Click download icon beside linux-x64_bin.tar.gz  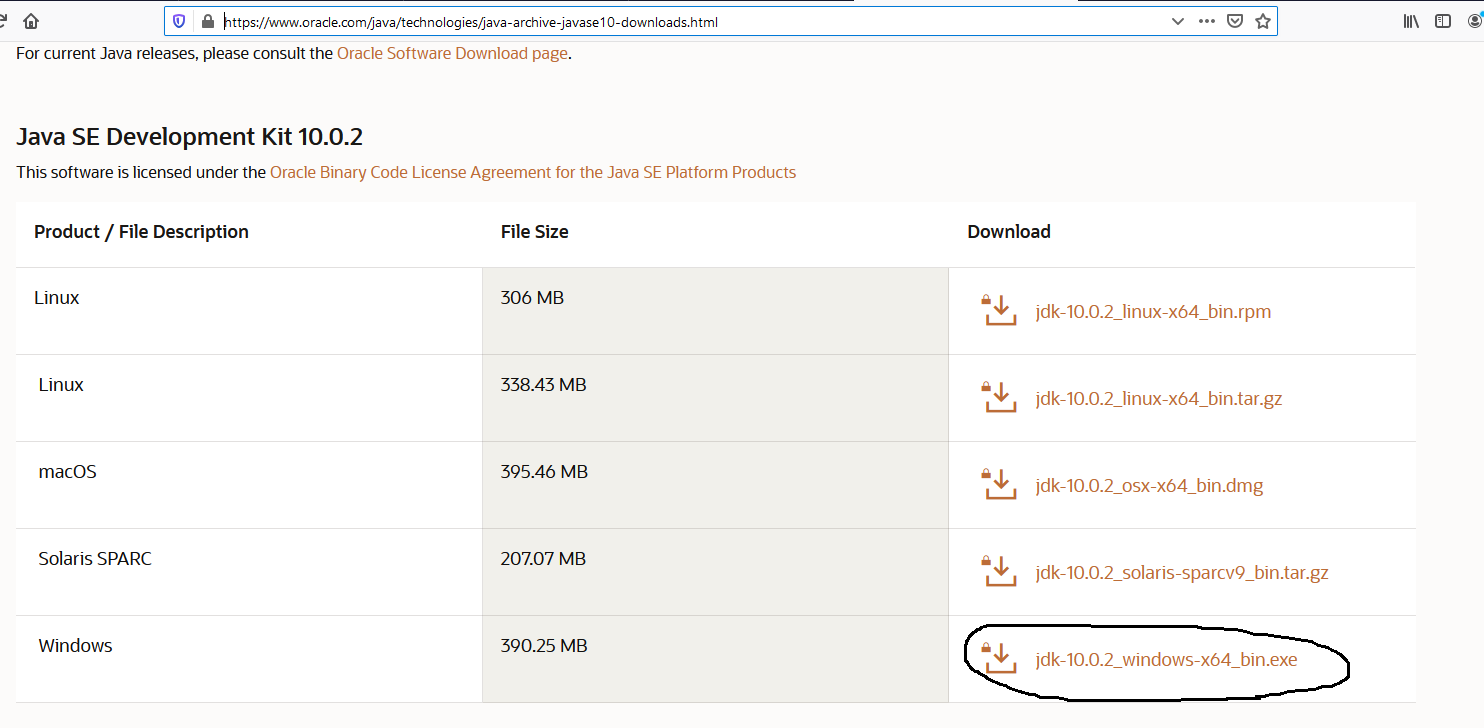(998, 397)
